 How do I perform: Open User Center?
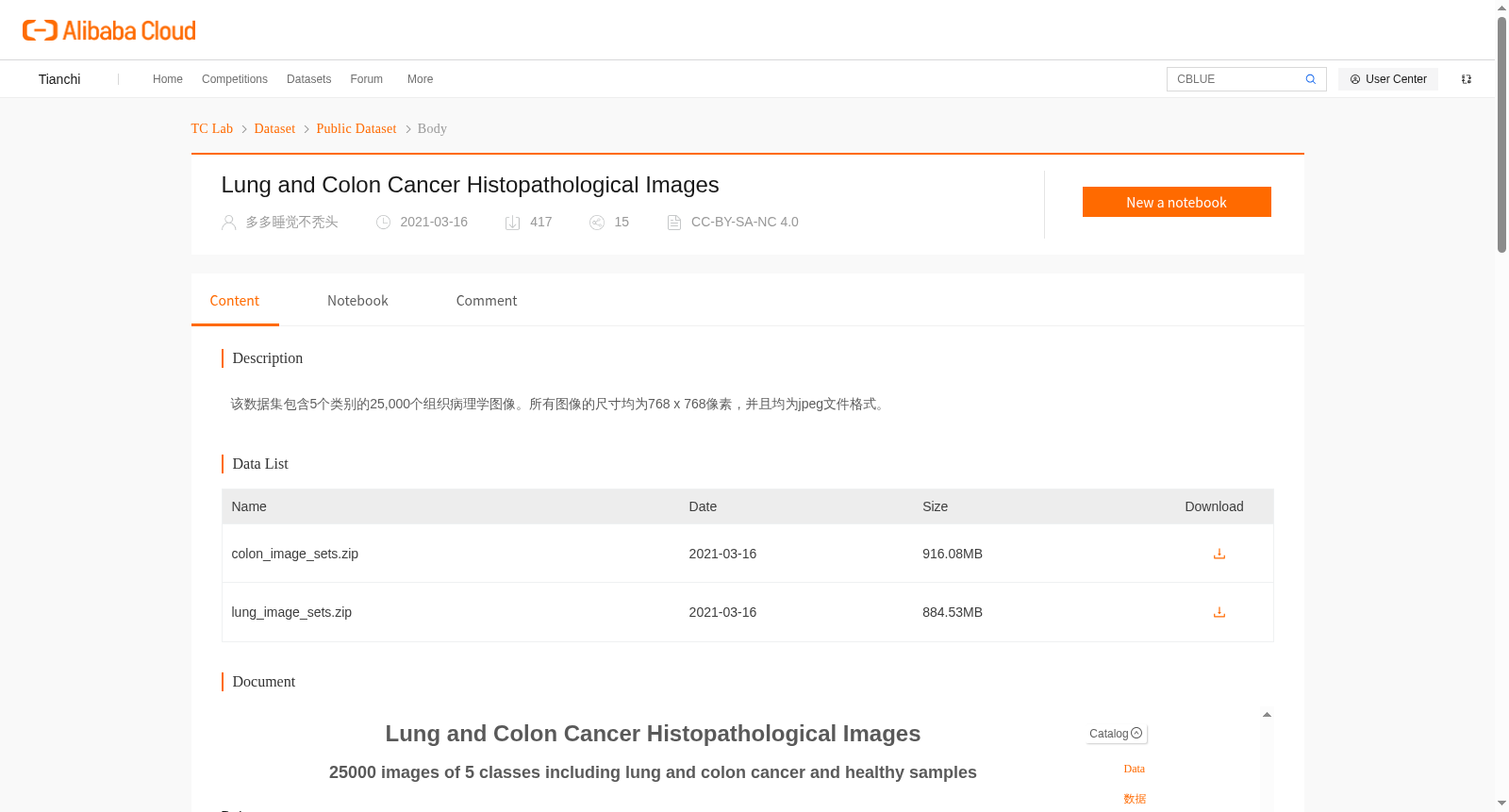1388,79
